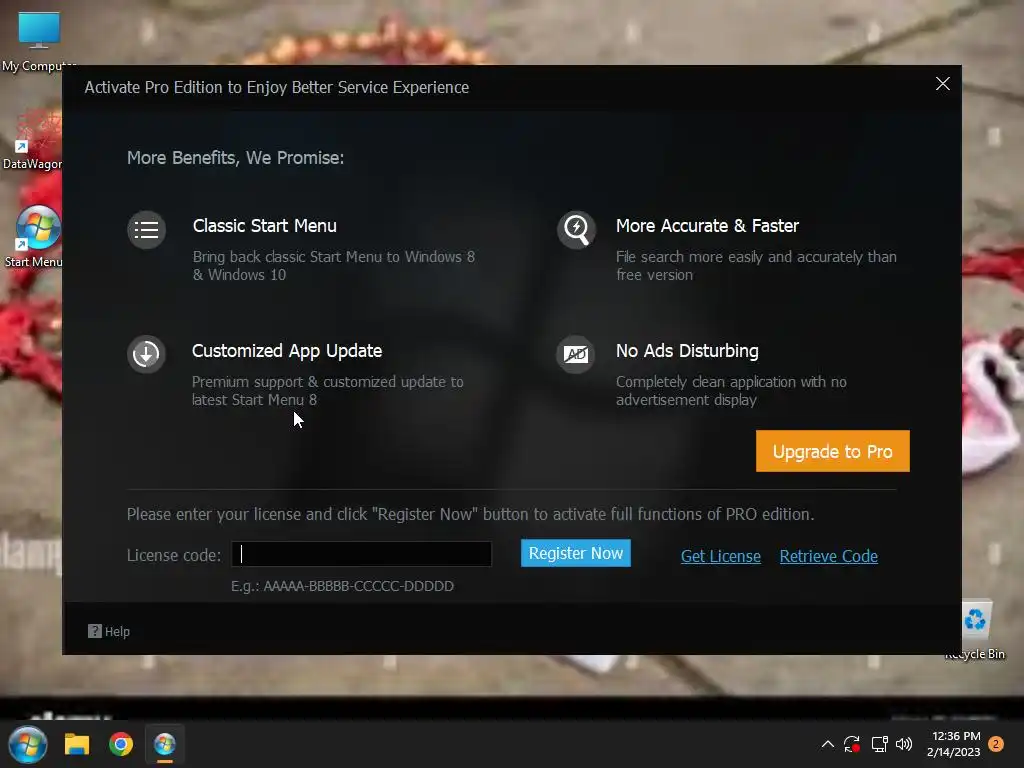Open the notification badge showing 2

coord(997,744)
